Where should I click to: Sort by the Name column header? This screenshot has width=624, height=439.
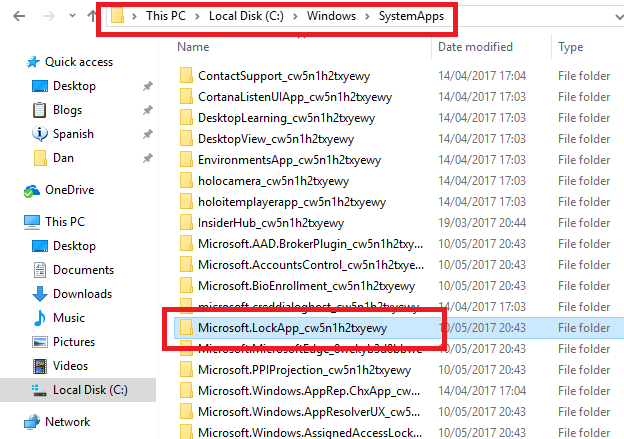pos(193,47)
